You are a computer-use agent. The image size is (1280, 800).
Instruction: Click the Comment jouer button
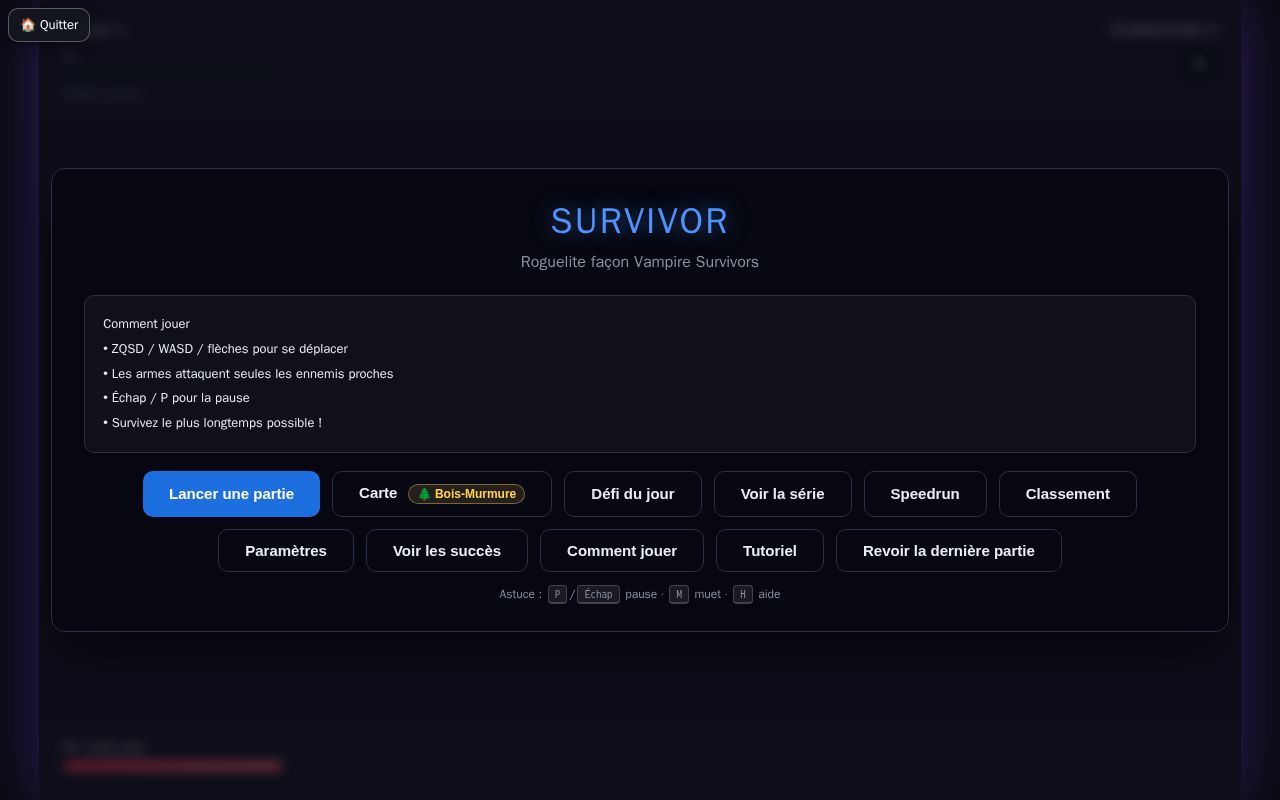click(622, 551)
